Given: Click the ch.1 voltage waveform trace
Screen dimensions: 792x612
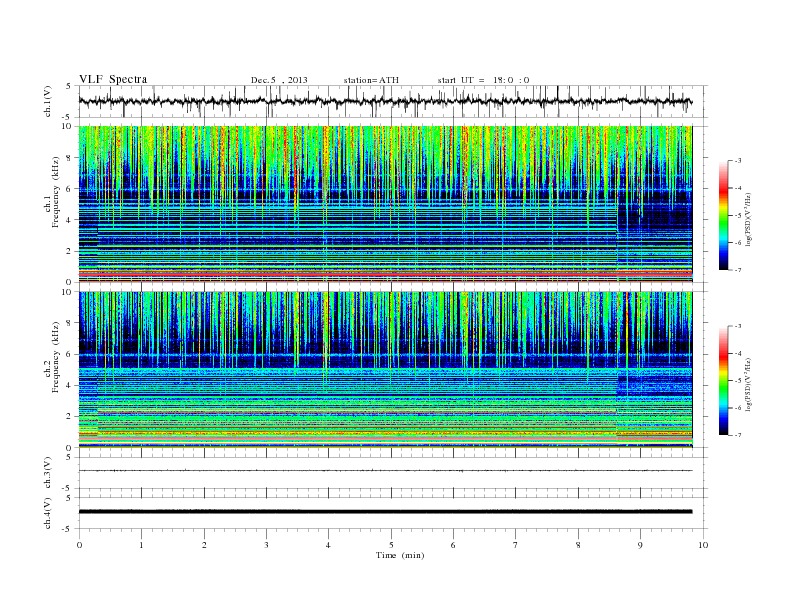Looking at the screenshot, I should (x=385, y=101).
